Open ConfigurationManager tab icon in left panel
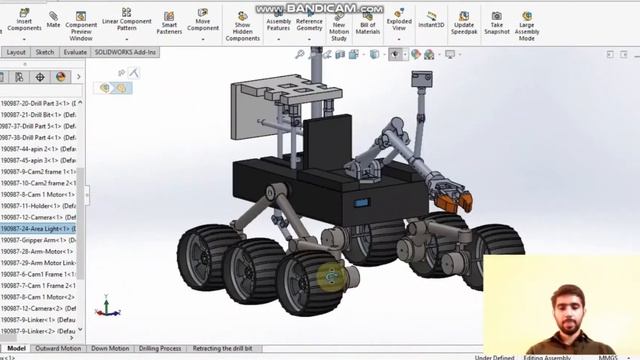Viewport: 640px width, 360px height. pyautogui.click(x=19, y=77)
